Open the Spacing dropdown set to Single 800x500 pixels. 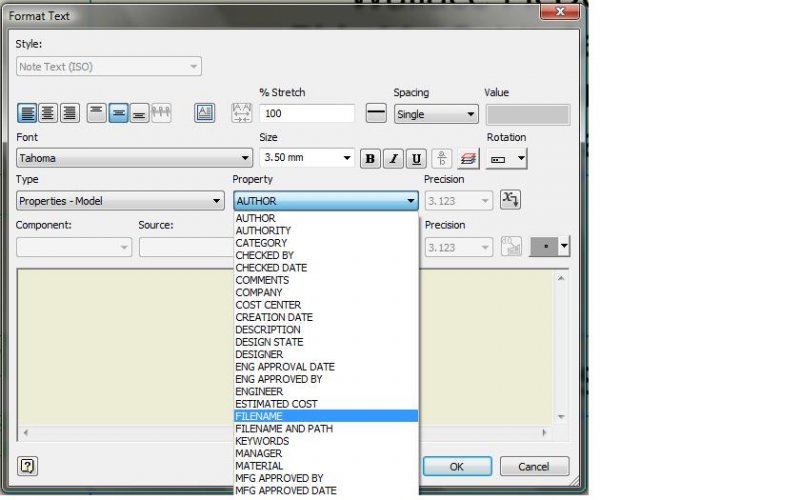(436, 114)
